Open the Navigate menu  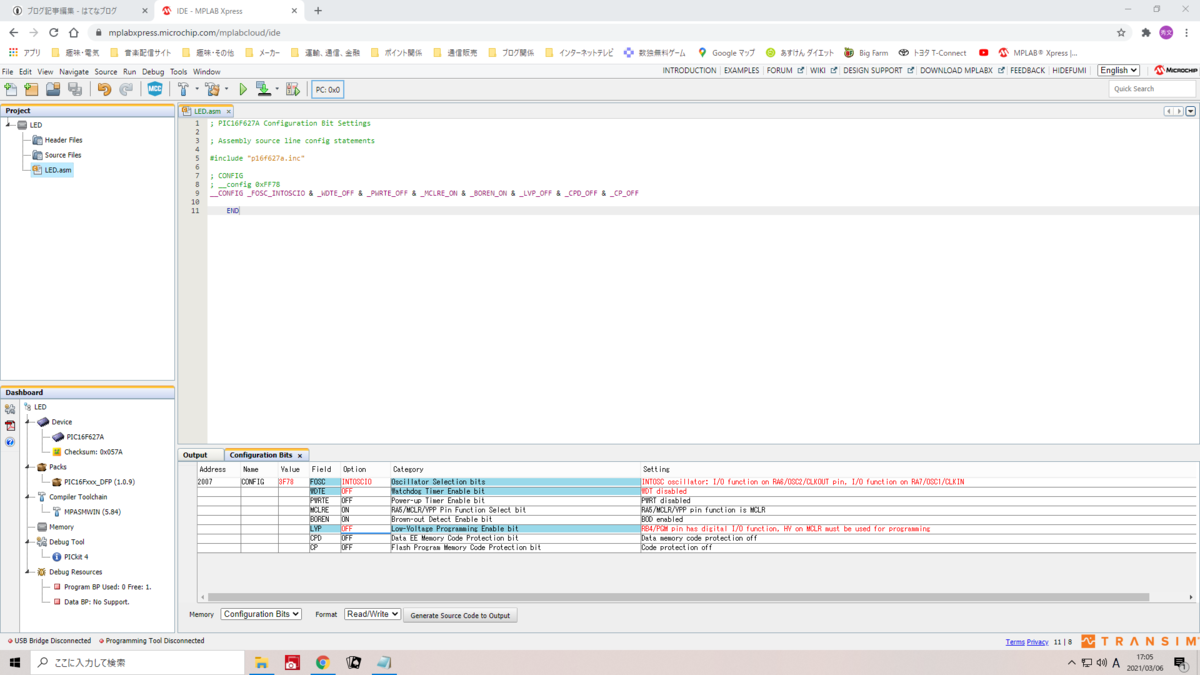pyautogui.click(x=74, y=72)
